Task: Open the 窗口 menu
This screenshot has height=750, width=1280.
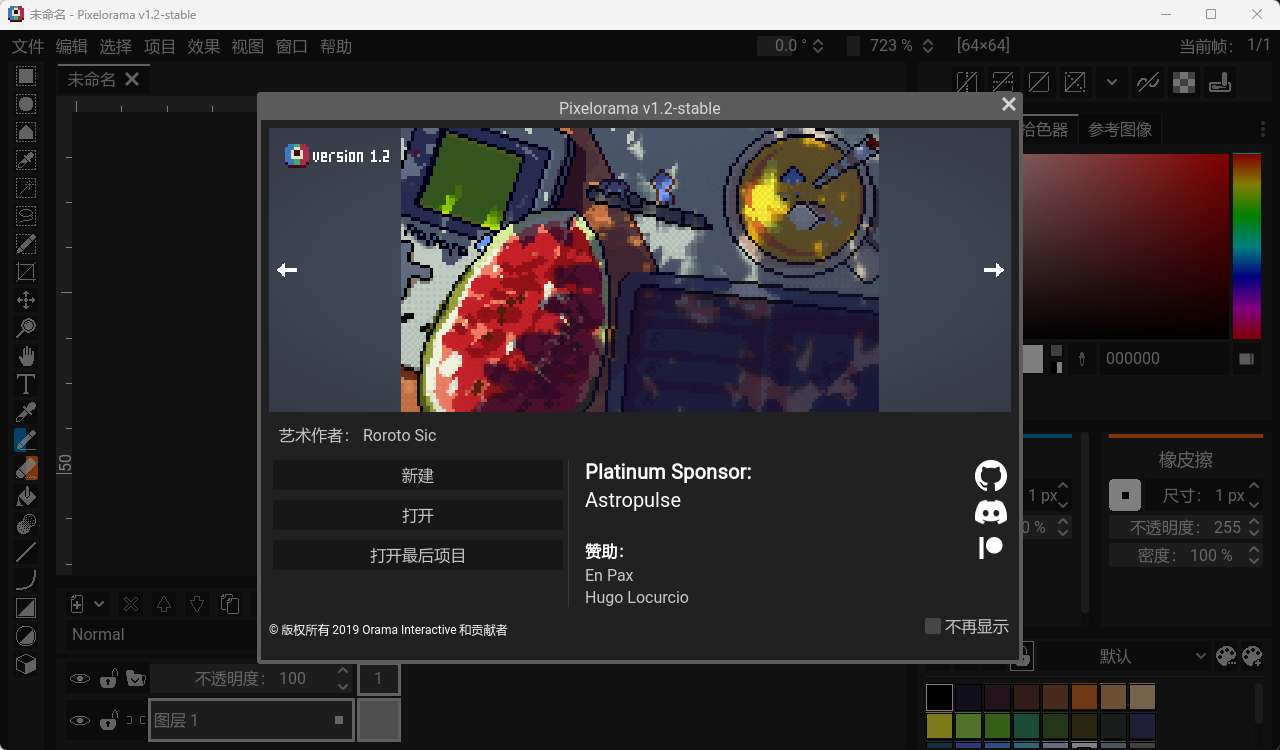Action: click(x=291, y=46)
